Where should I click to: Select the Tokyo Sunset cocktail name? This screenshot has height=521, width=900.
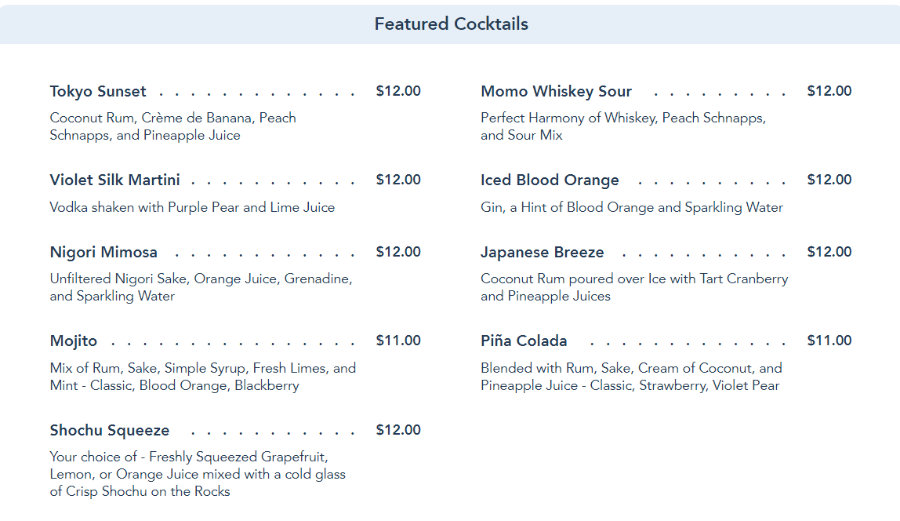click(x=98, y=91)
